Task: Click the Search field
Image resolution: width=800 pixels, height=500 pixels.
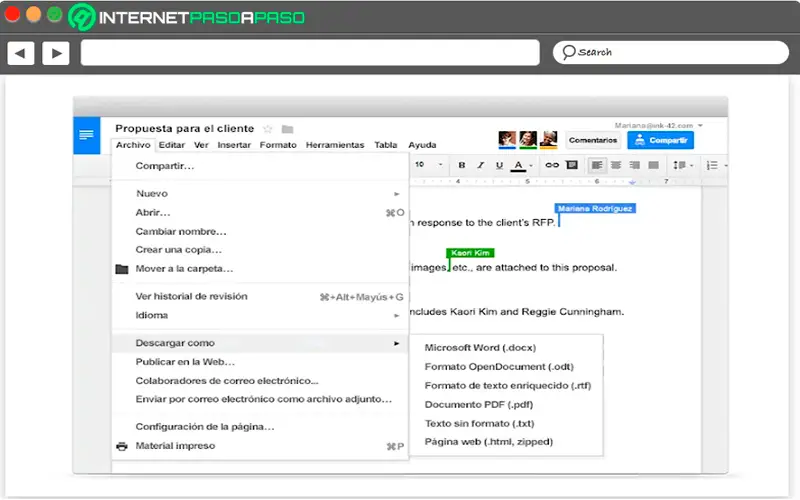Action: pyautogui.click(x=670, y=53)
